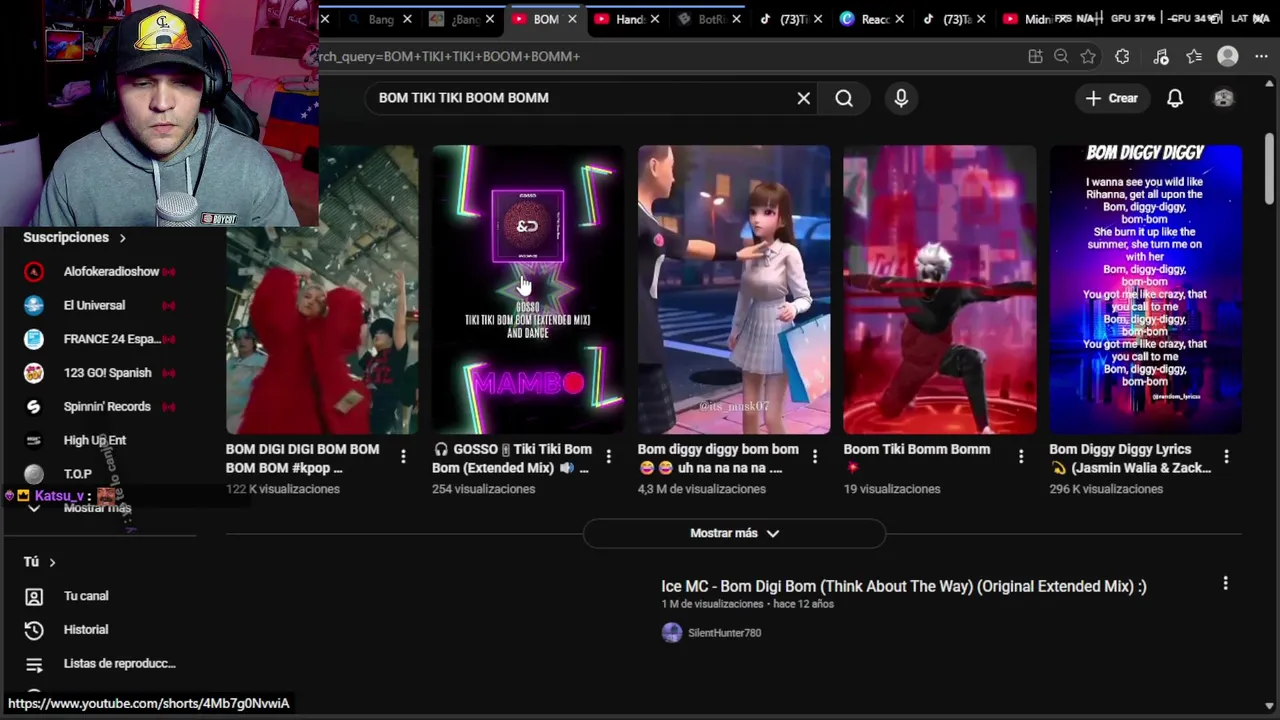Click the magnifying glass search button
Screen dimensions: 1280x720
(x=844, y=98)
